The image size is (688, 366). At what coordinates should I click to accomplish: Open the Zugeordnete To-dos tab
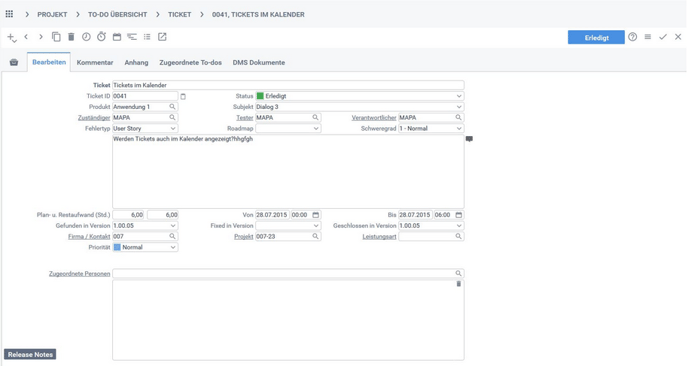coord(190,62)
